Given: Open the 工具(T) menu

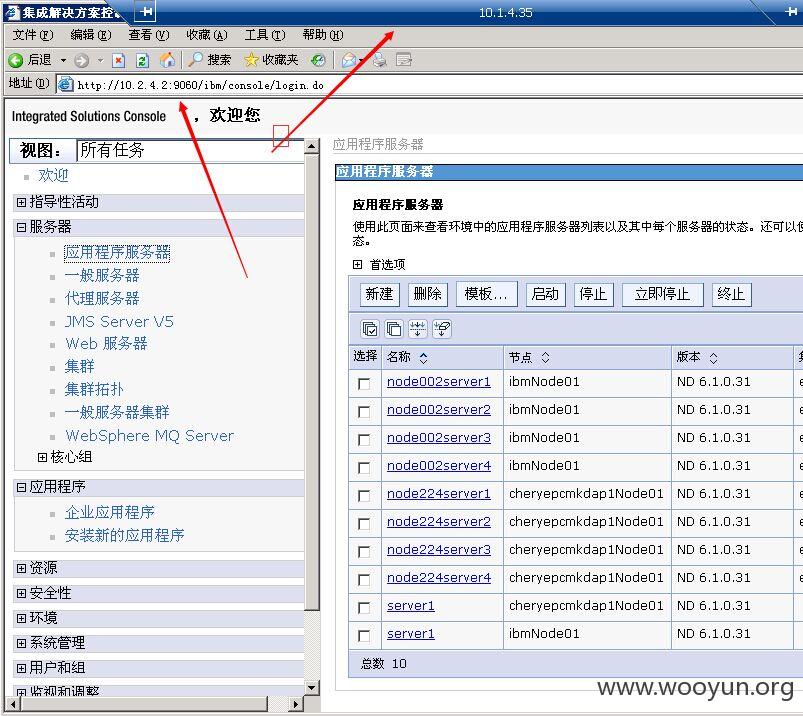Looking at the screenshot, I should tap(265, 35).
